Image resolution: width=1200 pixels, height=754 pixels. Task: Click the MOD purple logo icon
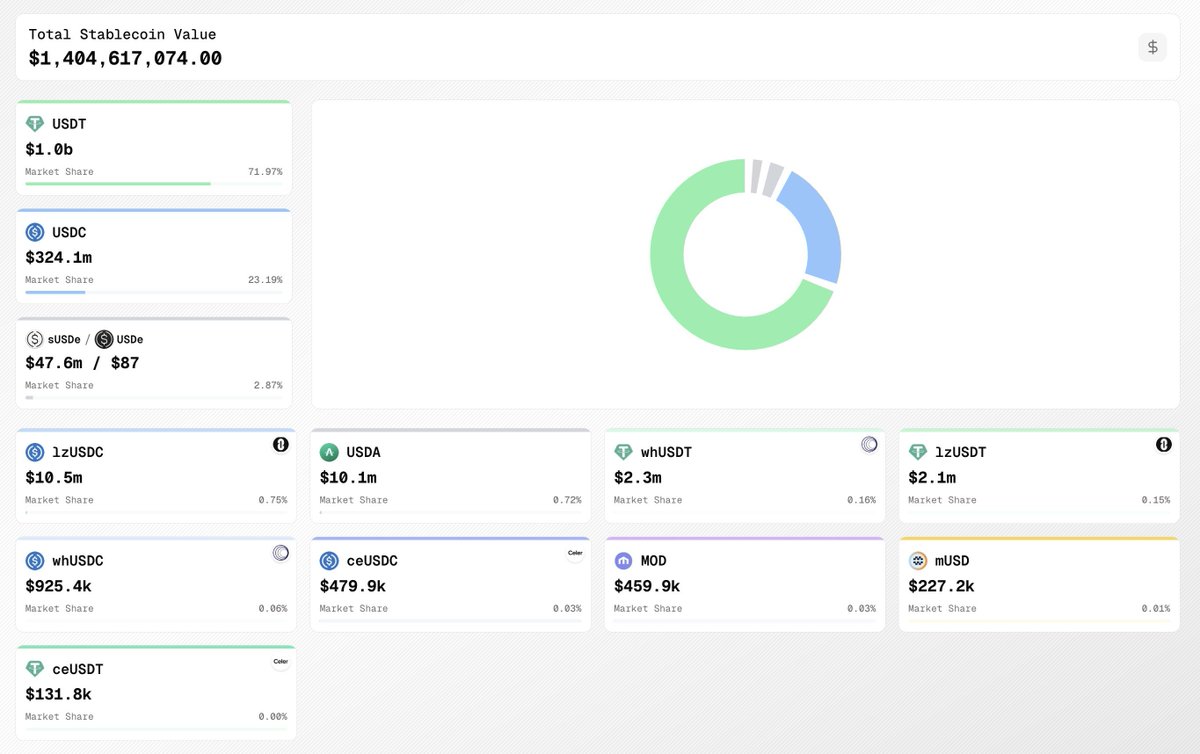(x=623, y=561)
